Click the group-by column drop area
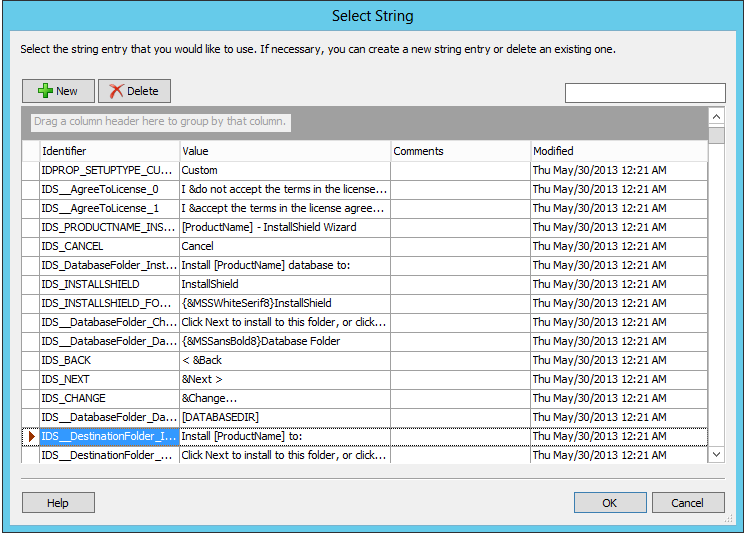 364,122
